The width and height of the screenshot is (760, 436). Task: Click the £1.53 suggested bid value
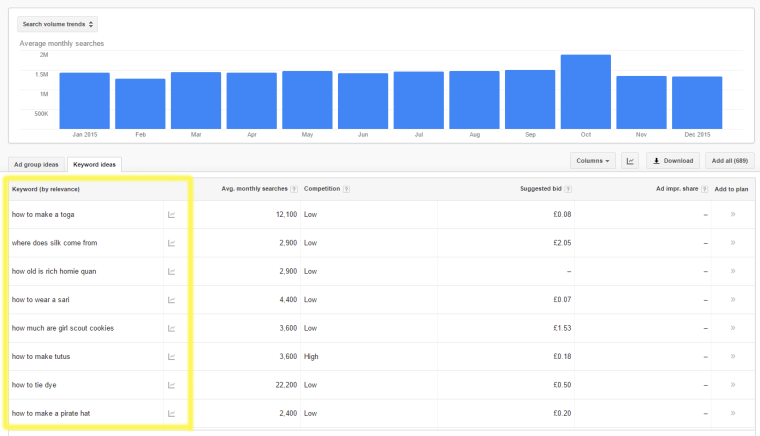coord(562,328)
